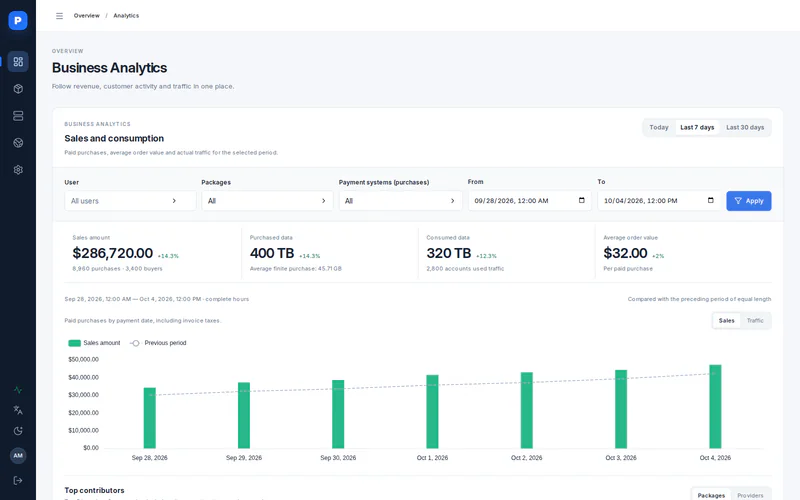The image size is (800, 500).
Task: Click the From date input field
Action: pyautogui.click(x=530, y=201)
